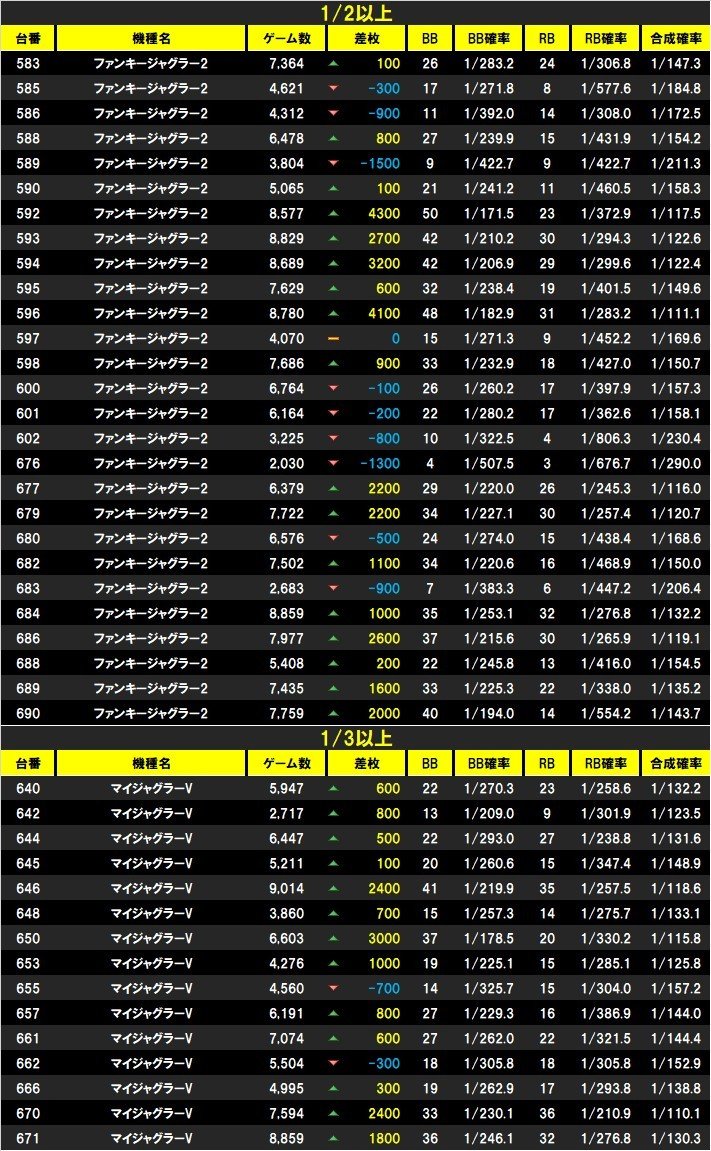Select the 合成確率 header in the 1/2以上 table
This screenshot has height=1151, width=711.
coord(676,38)
